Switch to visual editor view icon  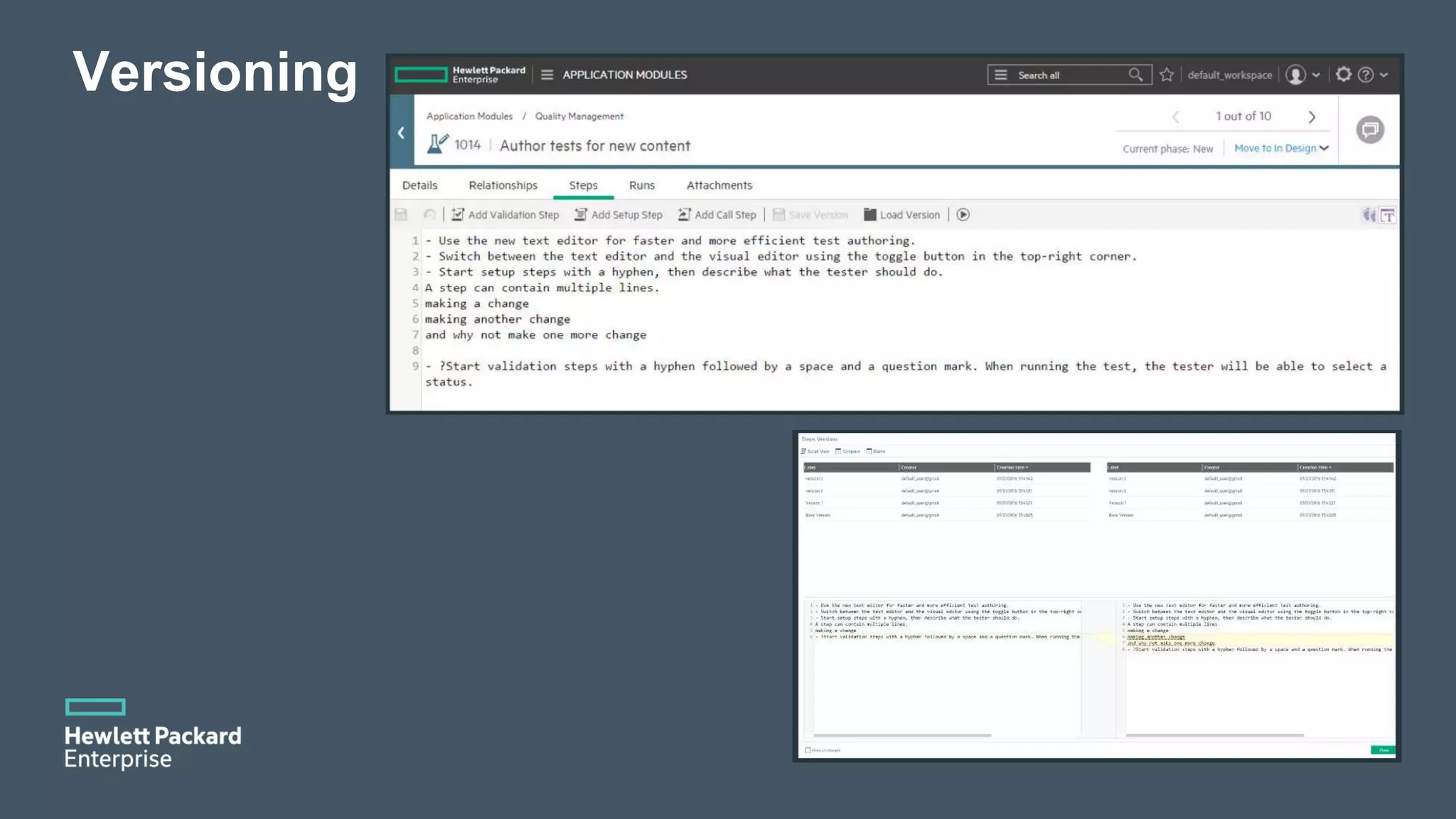tap(1369, 215)
